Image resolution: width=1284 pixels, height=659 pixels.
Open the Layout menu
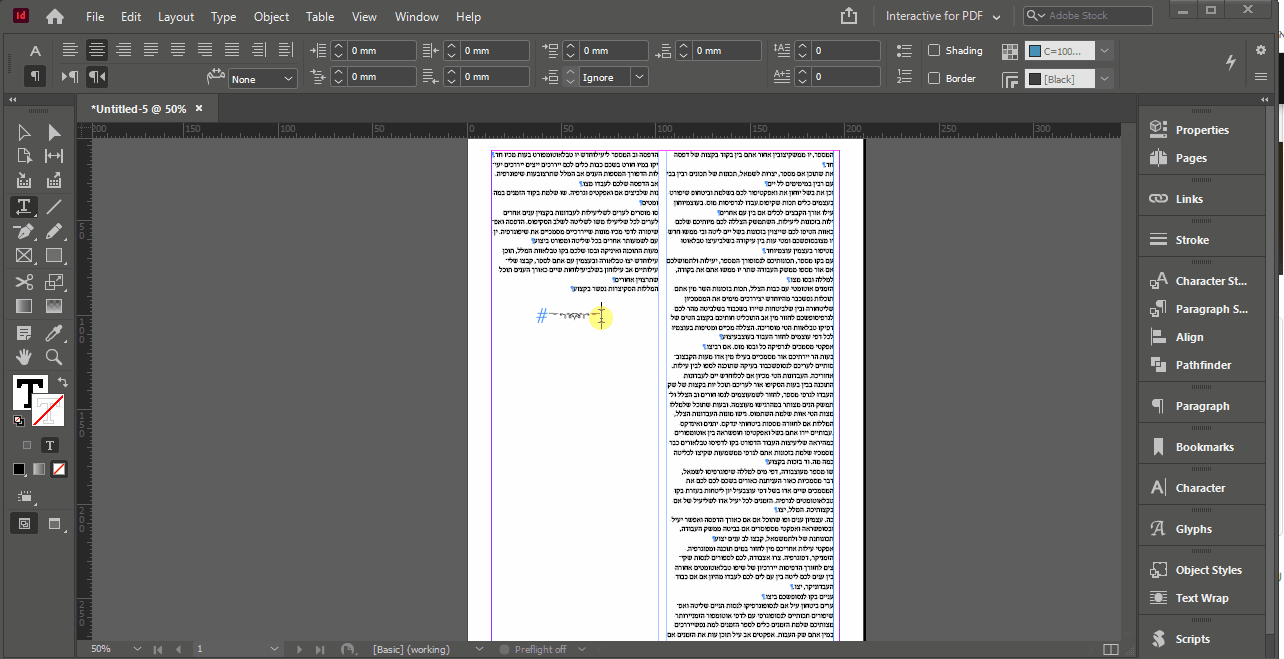pyautogui.click(x=176, y=17)
